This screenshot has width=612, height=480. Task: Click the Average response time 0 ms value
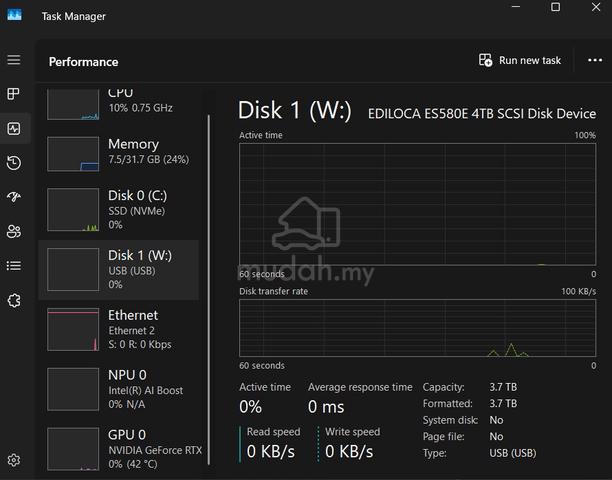[326, 407]
